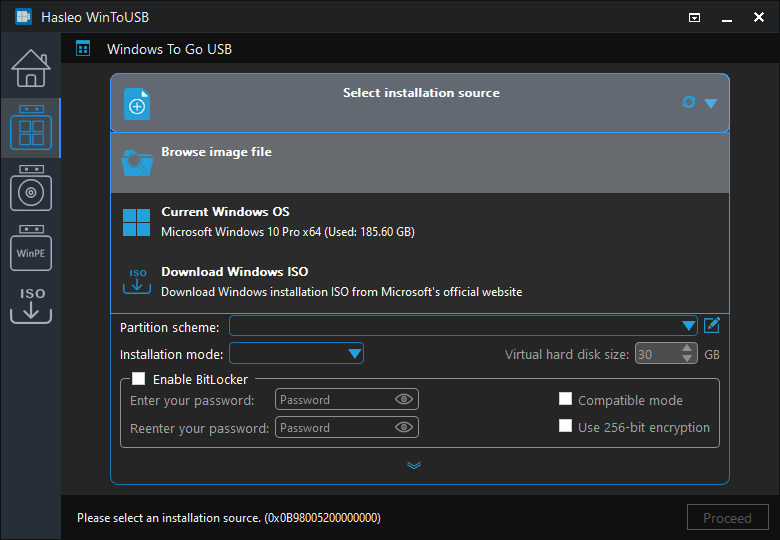Viewport: 780px width, 540px height.
Task: Open the Partition scheme dropdown
Action: tap(463, 326)
